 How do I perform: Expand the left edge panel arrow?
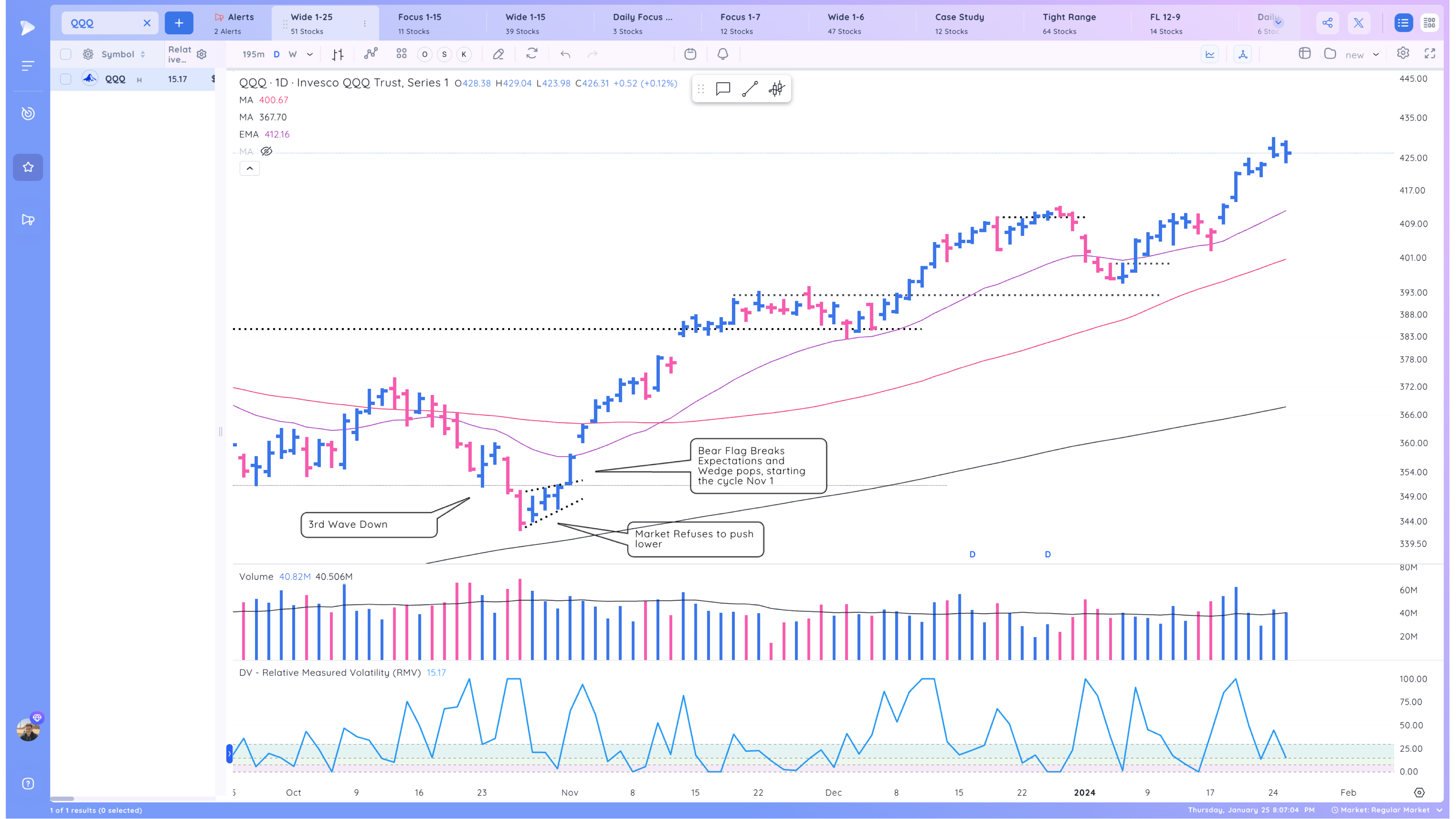[x=229, y=754]
